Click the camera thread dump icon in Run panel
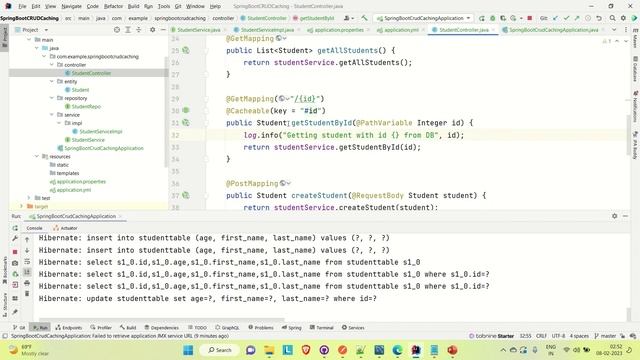 (x=15, y=263)
